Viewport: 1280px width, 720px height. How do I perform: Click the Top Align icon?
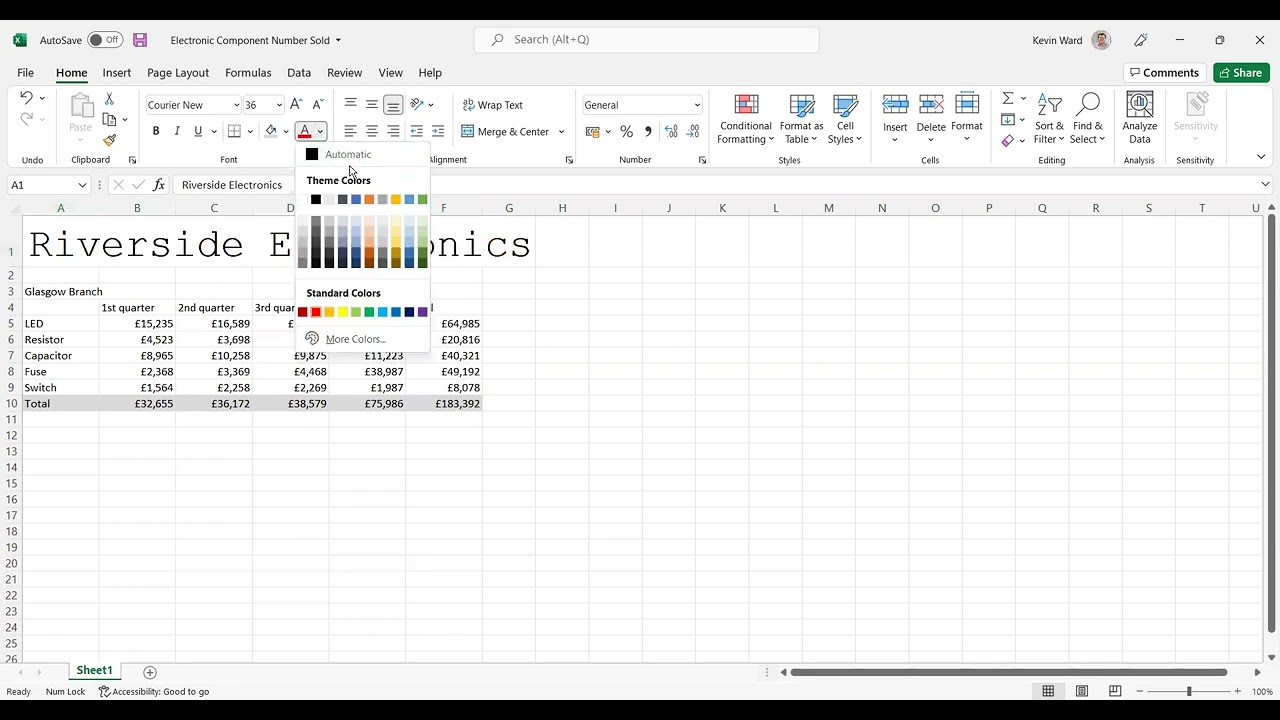350,104
